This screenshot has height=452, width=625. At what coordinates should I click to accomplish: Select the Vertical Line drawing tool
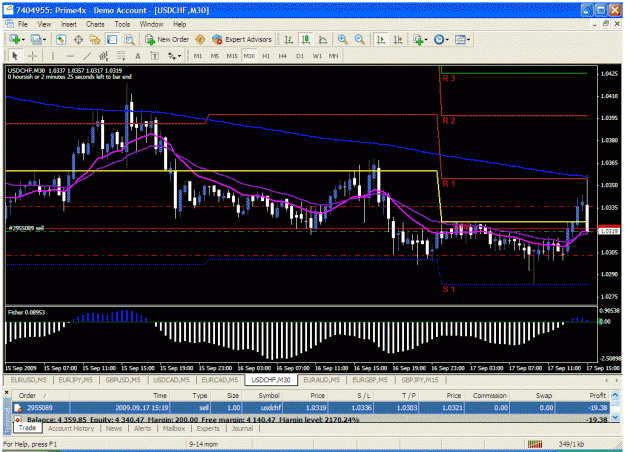(52, 56)
